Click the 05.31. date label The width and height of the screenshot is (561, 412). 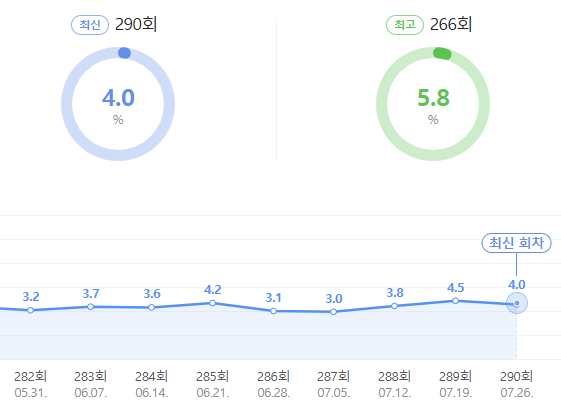(x=31, y=393)
